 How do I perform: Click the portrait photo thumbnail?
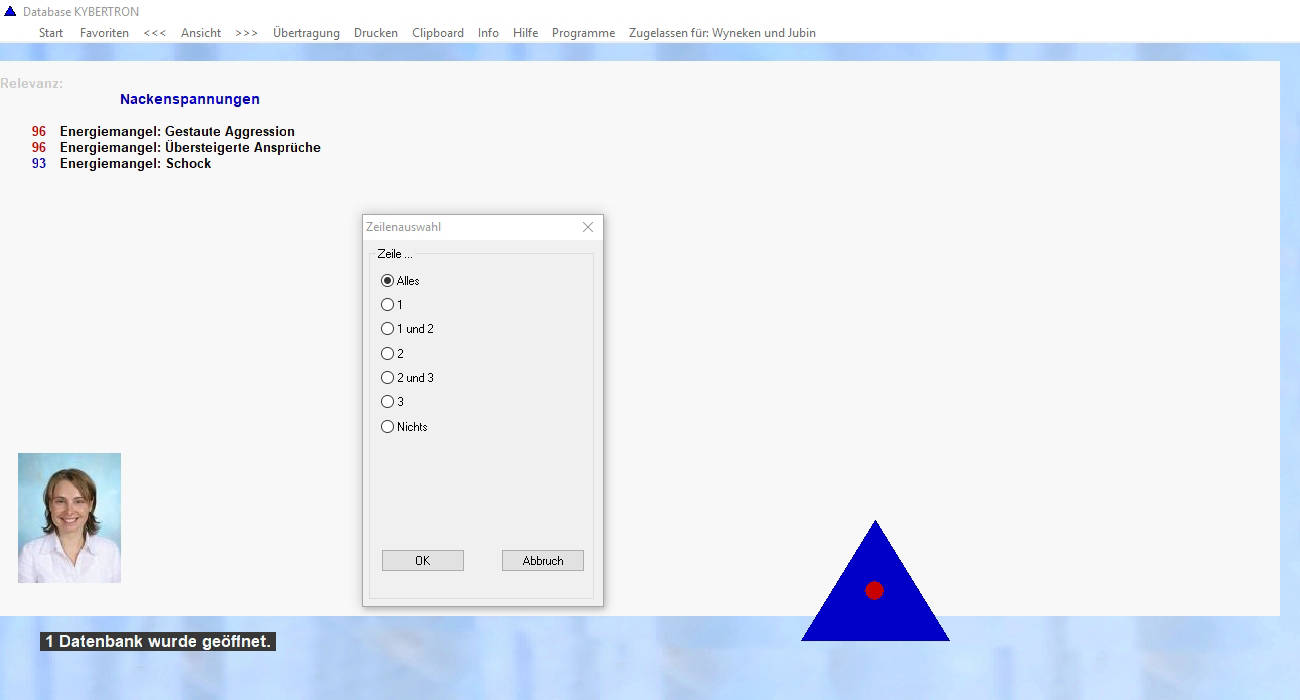coord(69,518)
